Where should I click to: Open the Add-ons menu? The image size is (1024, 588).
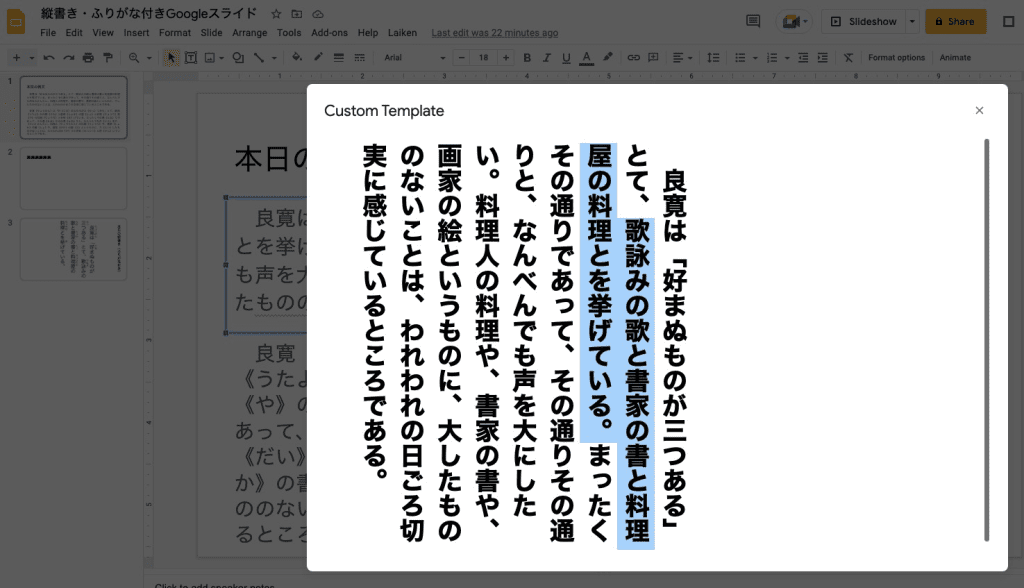[329, 33]
